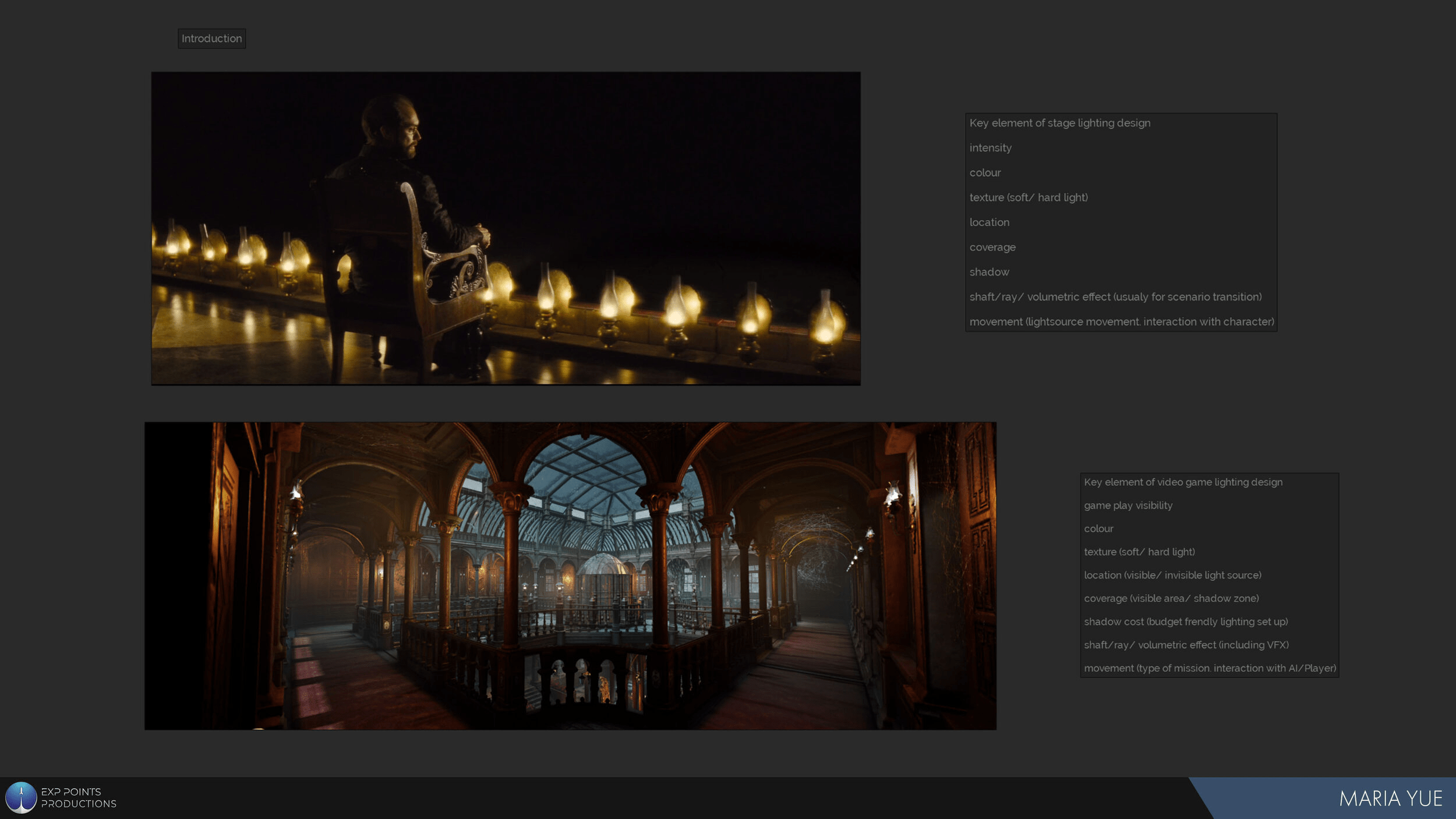Click 'coverage' in the stage lighting list
The image size is (1456, 819).
coord(992,247)
